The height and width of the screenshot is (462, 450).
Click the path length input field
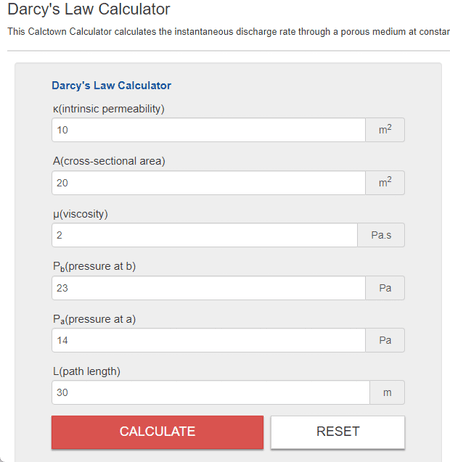(x=211, y=392)
